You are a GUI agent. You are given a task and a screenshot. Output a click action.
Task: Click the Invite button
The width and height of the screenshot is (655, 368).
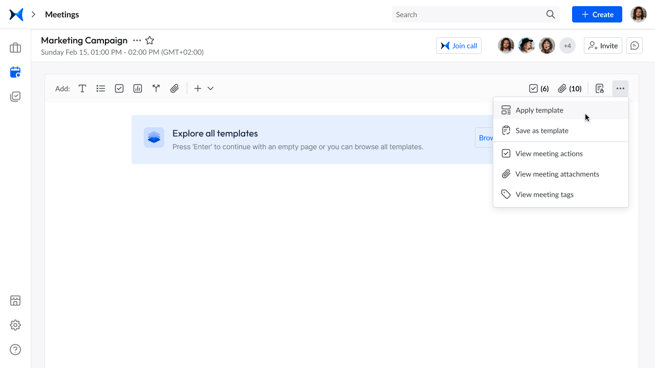point(603,46)
